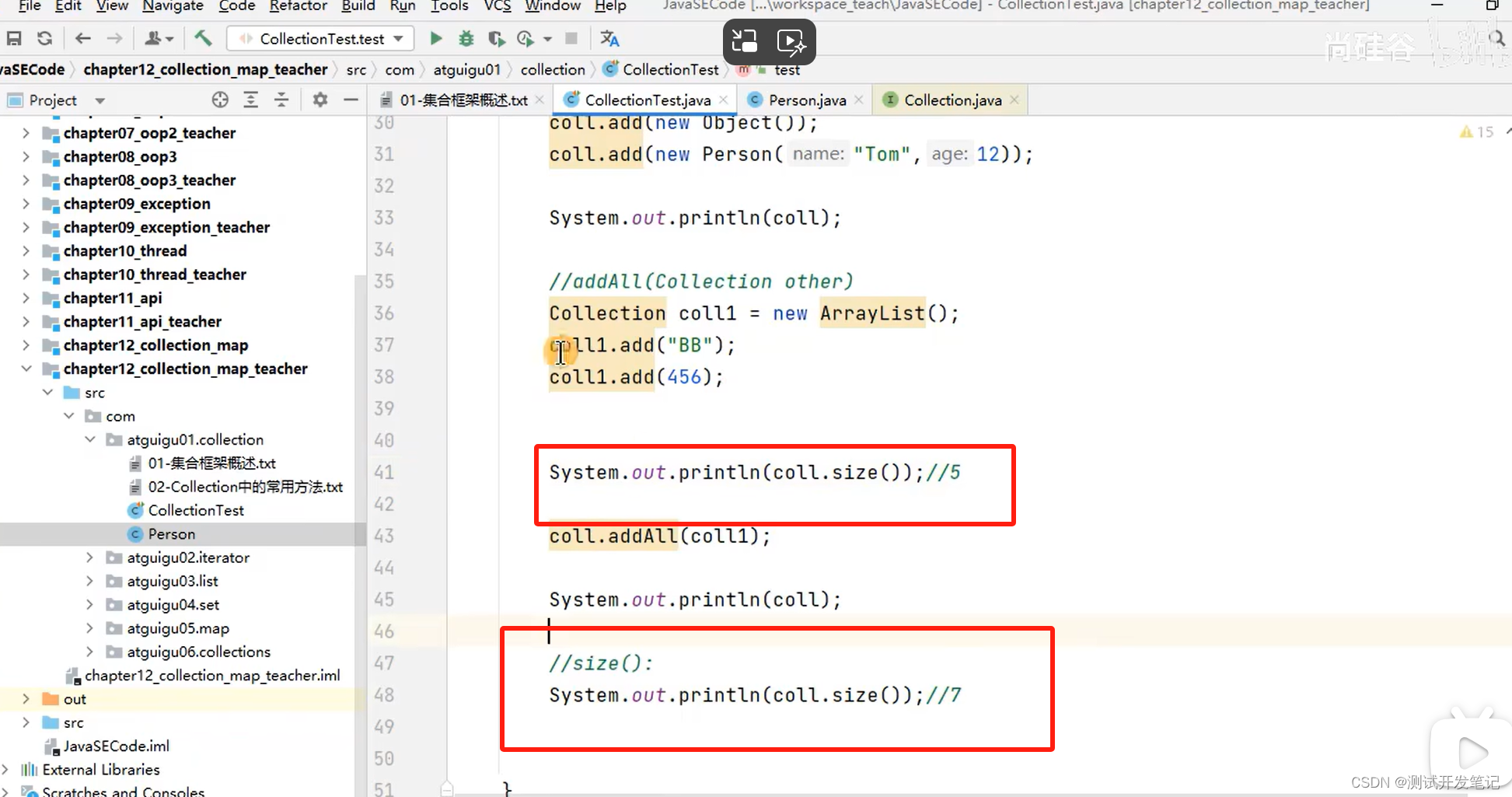
Task: Expand chapter10_thread module
Action: (x=26, y=251)
